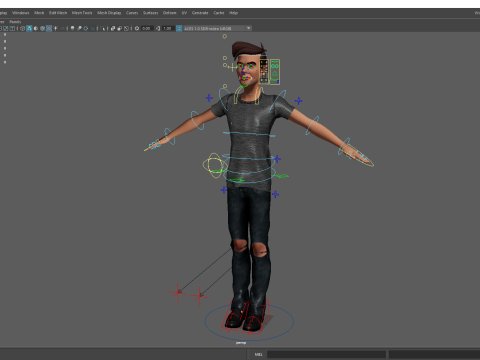Open the Curves menu
Viewport: 480px width, 360px height.
(x=132, y=13)
